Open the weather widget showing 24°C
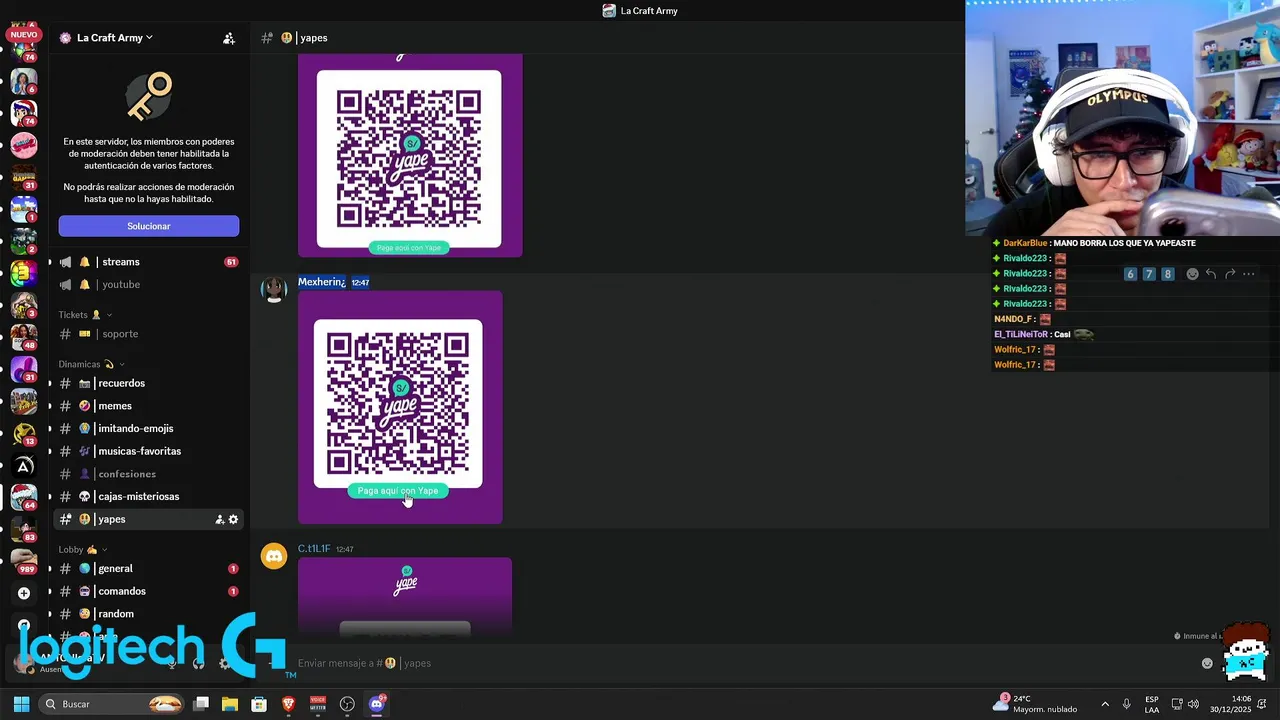This screenshot has width=1280, height=720. tap(1035, 704)
